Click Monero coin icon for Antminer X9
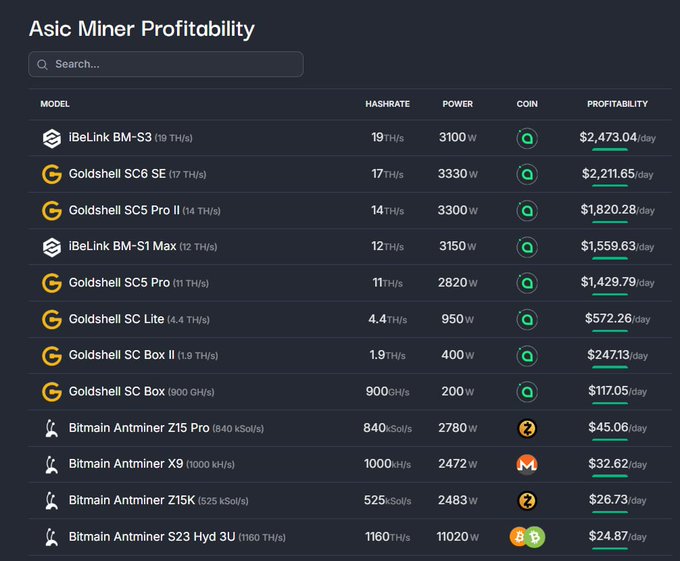The image size is (680, 561). pos(527,464)
